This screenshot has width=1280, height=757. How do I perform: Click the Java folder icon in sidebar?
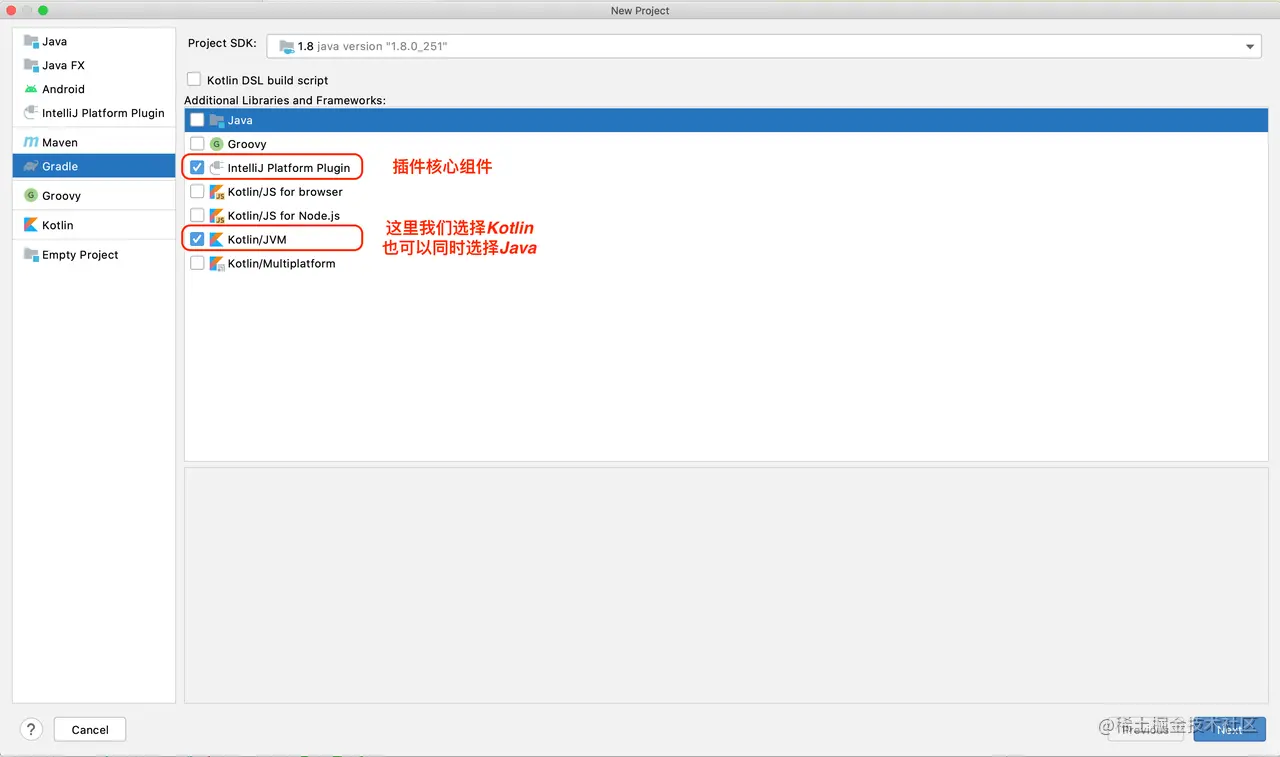tap(31, 42)
